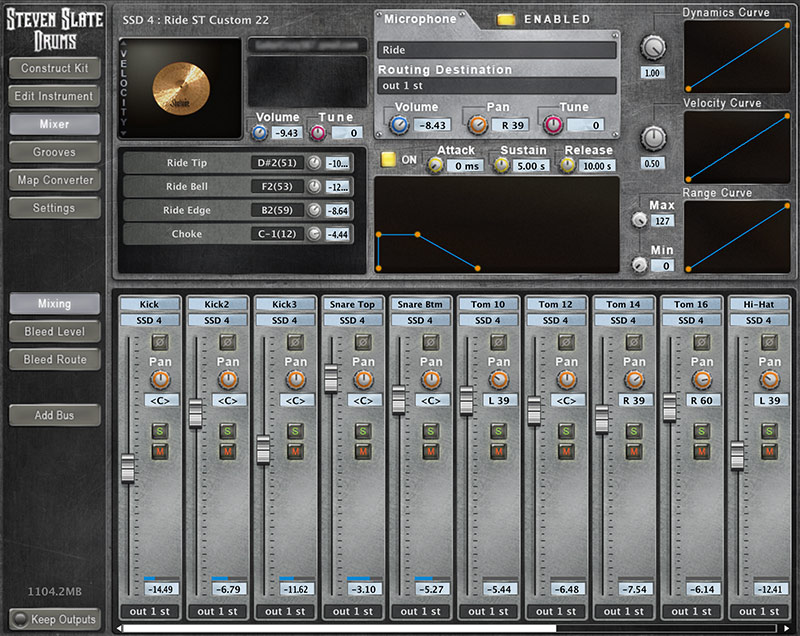Screen dimensions: 800x636
Task: Click the ride cymbal instrument image
Action: point(181,89)
